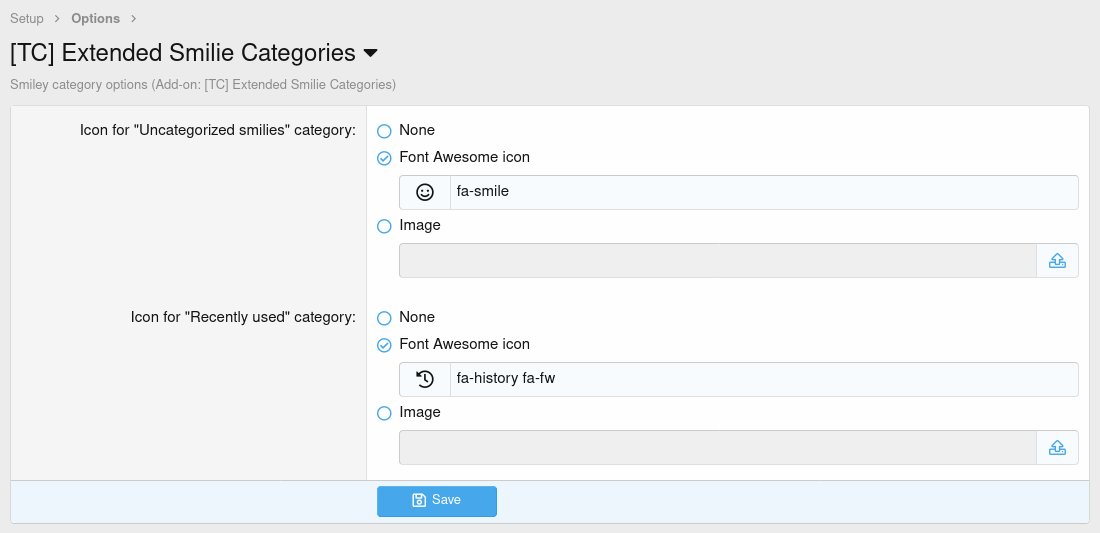The image size is (1100, 533).
Task: Click the fa-history fa-fw input field
Action: (x=763, y=379)
